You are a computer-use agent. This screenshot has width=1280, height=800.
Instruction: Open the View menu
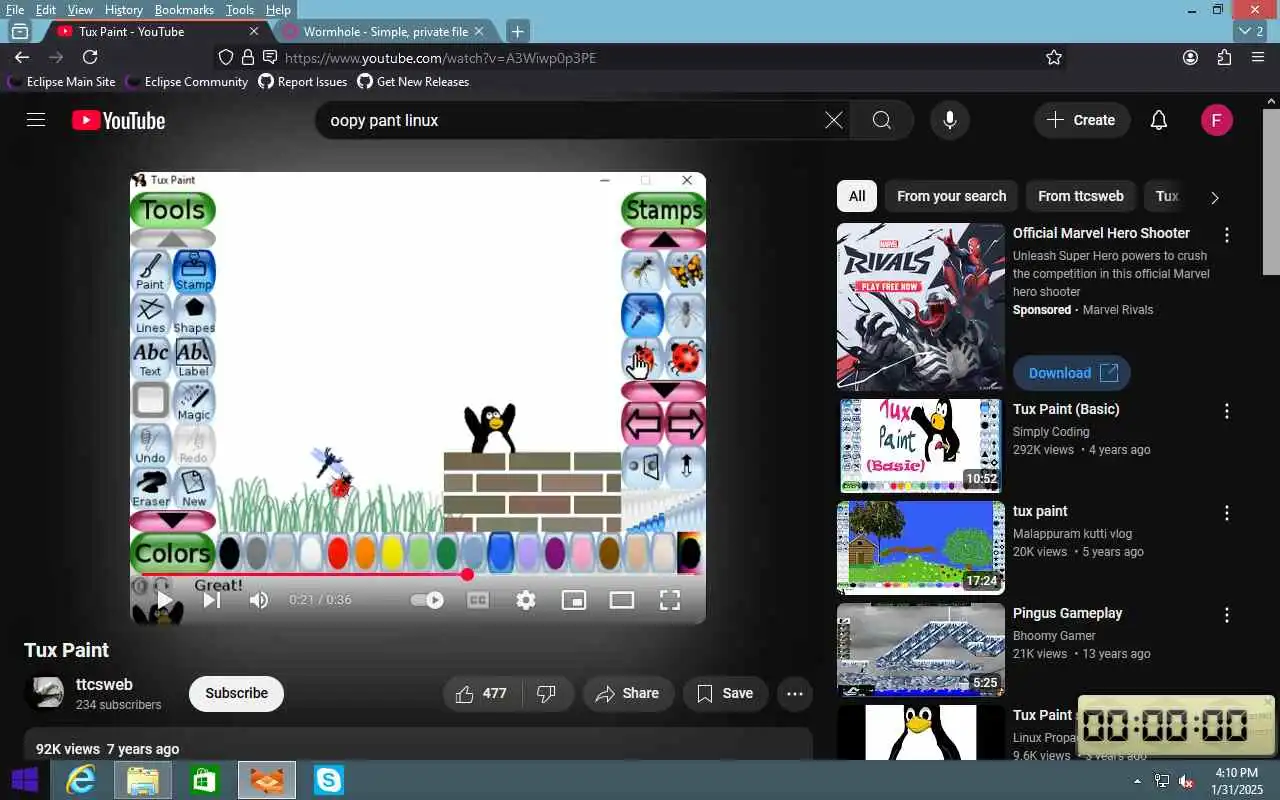[80, 10]
